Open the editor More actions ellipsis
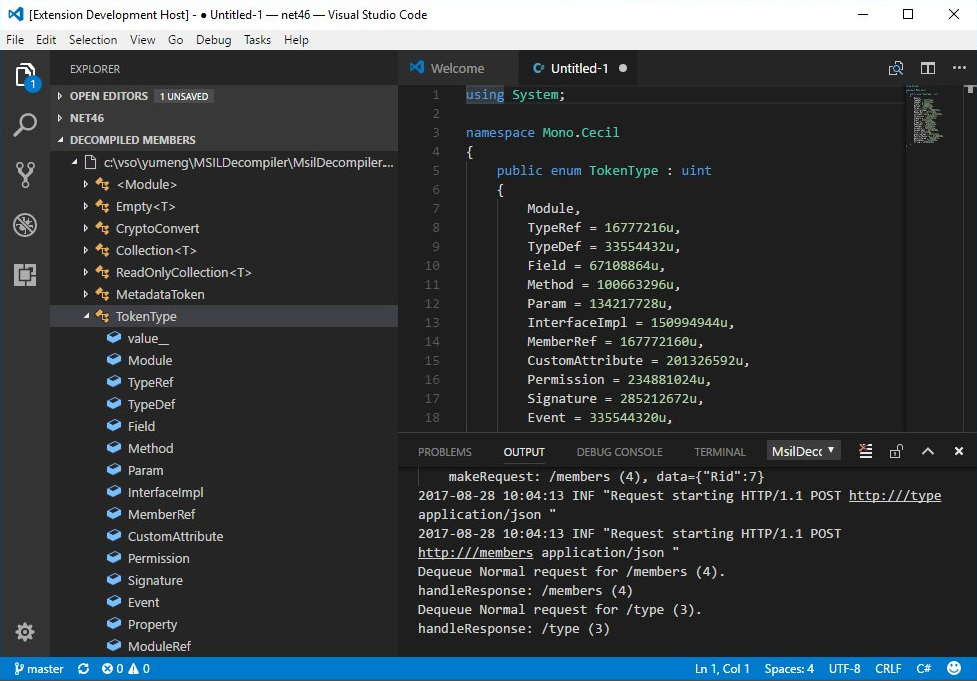Screen dimensions: 977x681 pyautogui.click(x=959, y=67)
